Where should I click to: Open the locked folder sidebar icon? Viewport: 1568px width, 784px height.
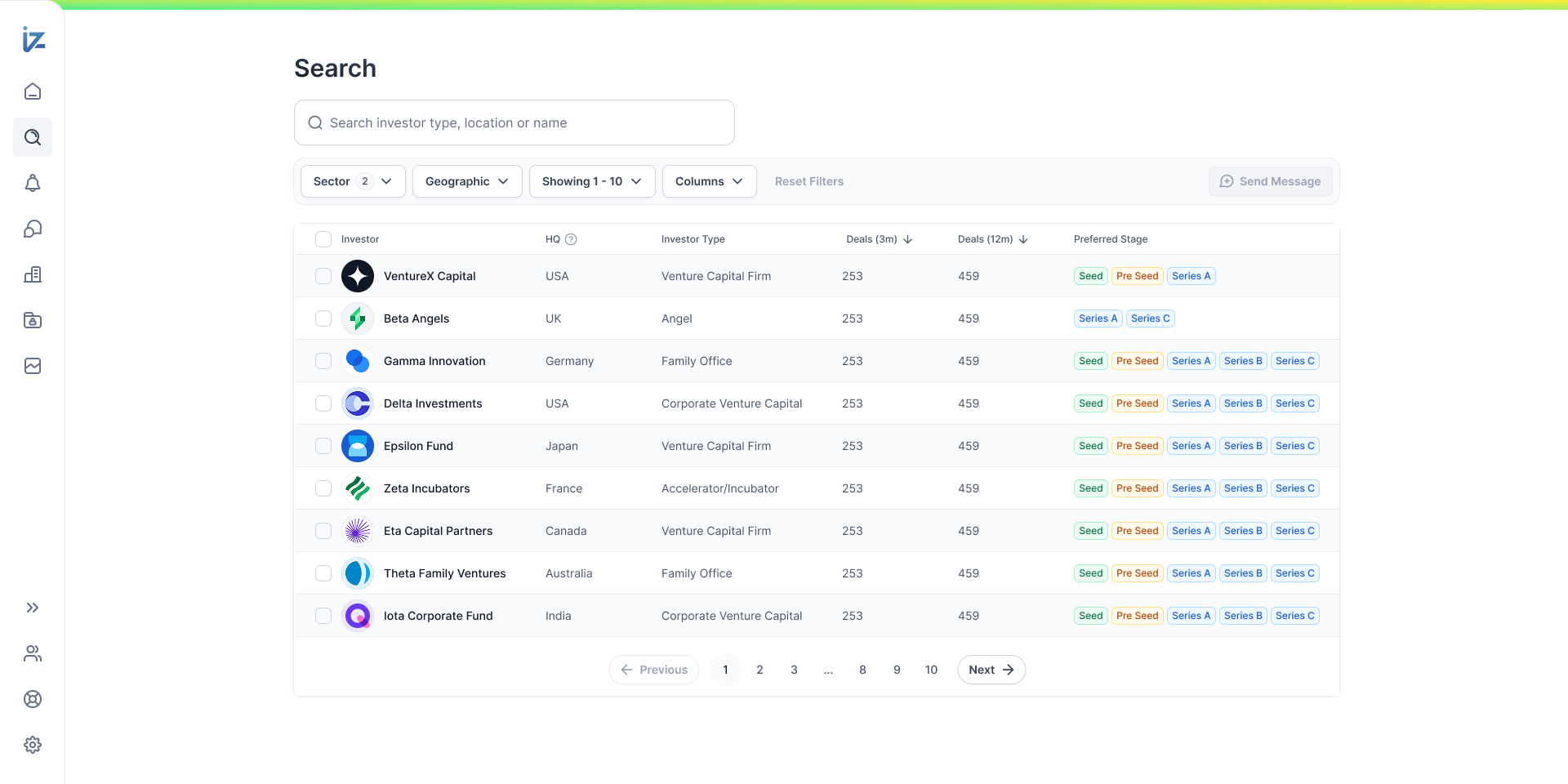click(x=33, y=320)
